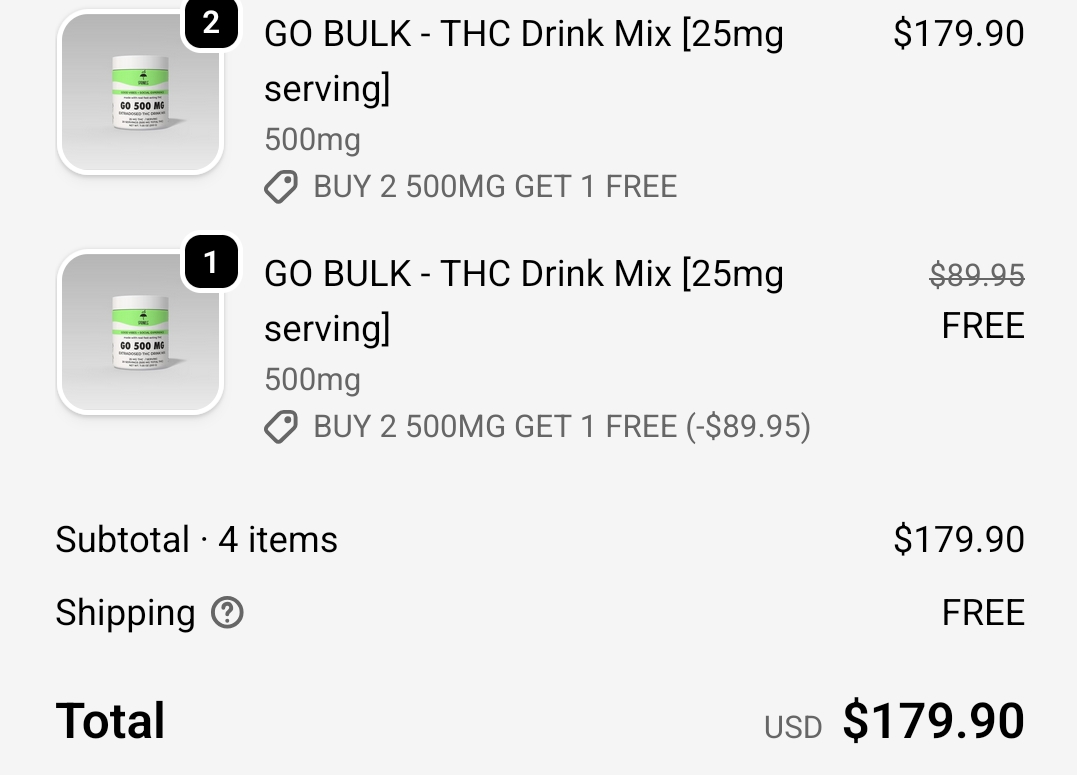The width and height of the screenshot is (1077, 775).
Task: Click the Subtotal · 4 items label
Action: pos(197,540)
